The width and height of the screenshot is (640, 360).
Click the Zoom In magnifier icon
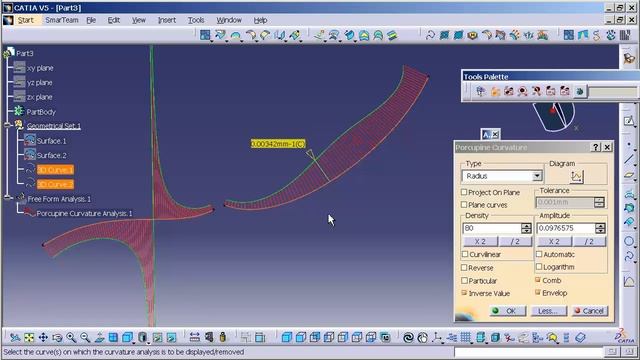pyautogui.click(x=71, y=338)
